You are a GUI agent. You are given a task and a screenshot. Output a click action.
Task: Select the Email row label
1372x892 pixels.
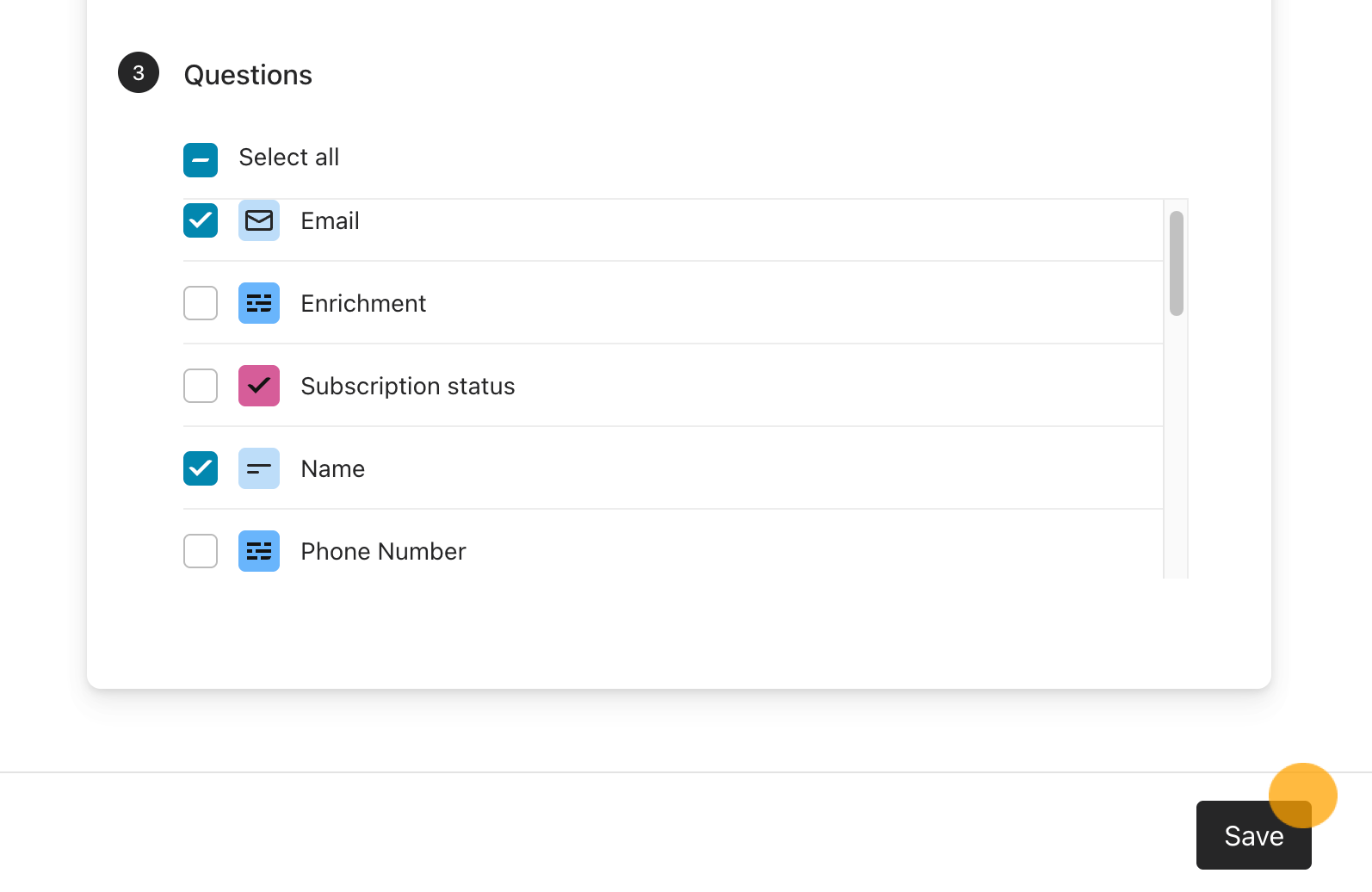[x=330, y=221]
